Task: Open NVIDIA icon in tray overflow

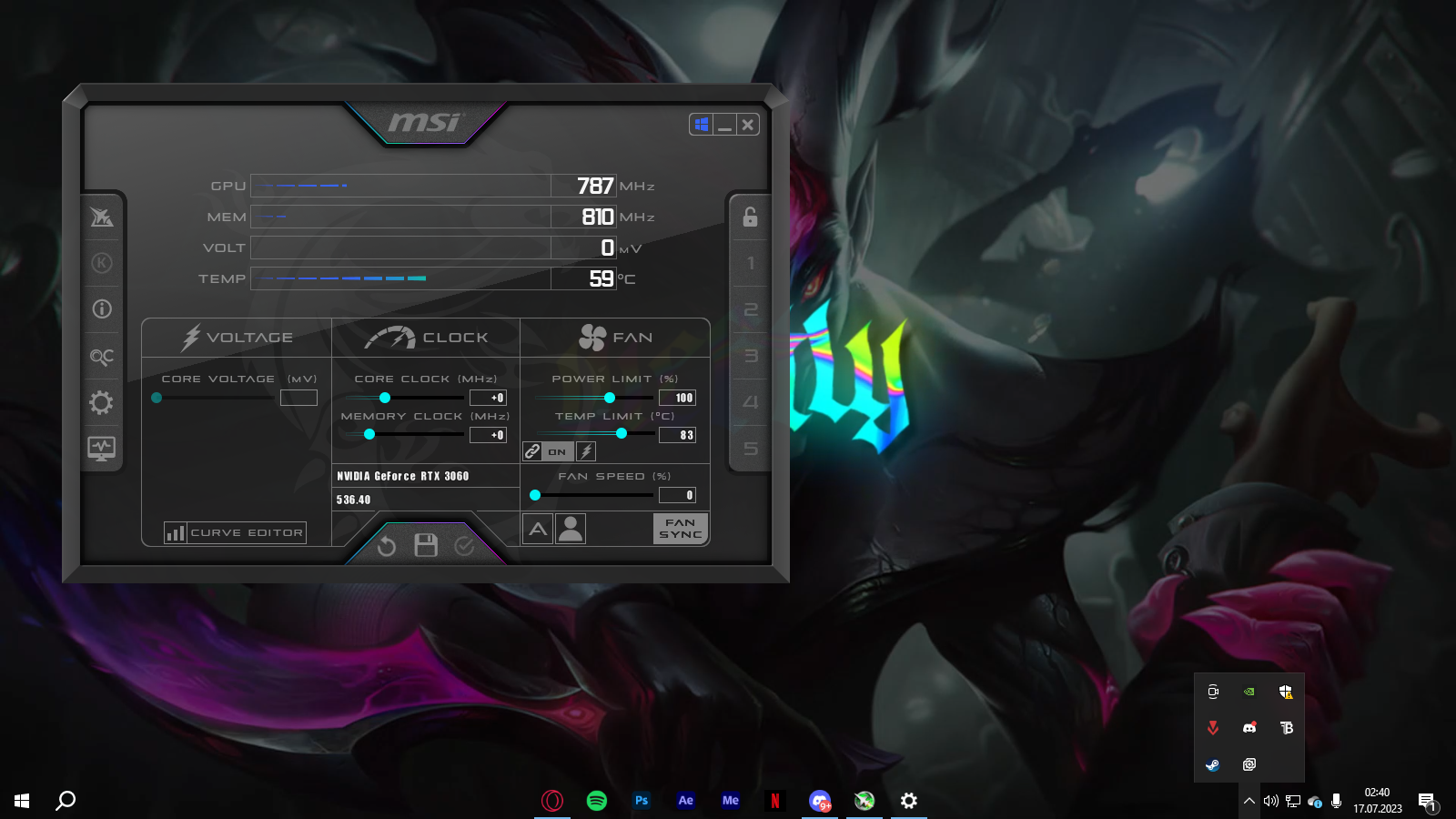Action: pyautogui.click(x=1249, y=692)
